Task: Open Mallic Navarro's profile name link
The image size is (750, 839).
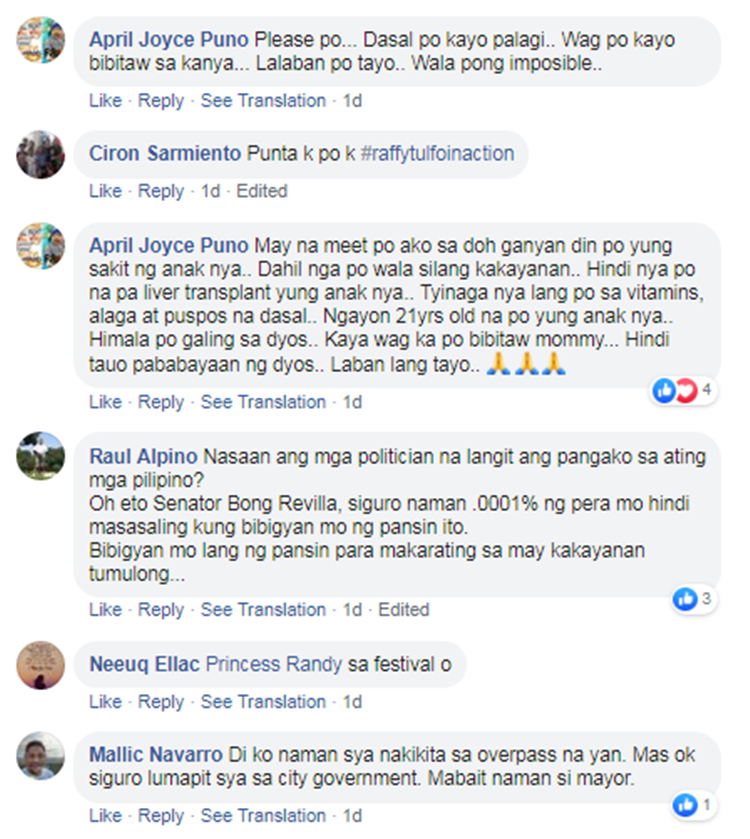Action: pyautogui.click(x=156, y=754)
